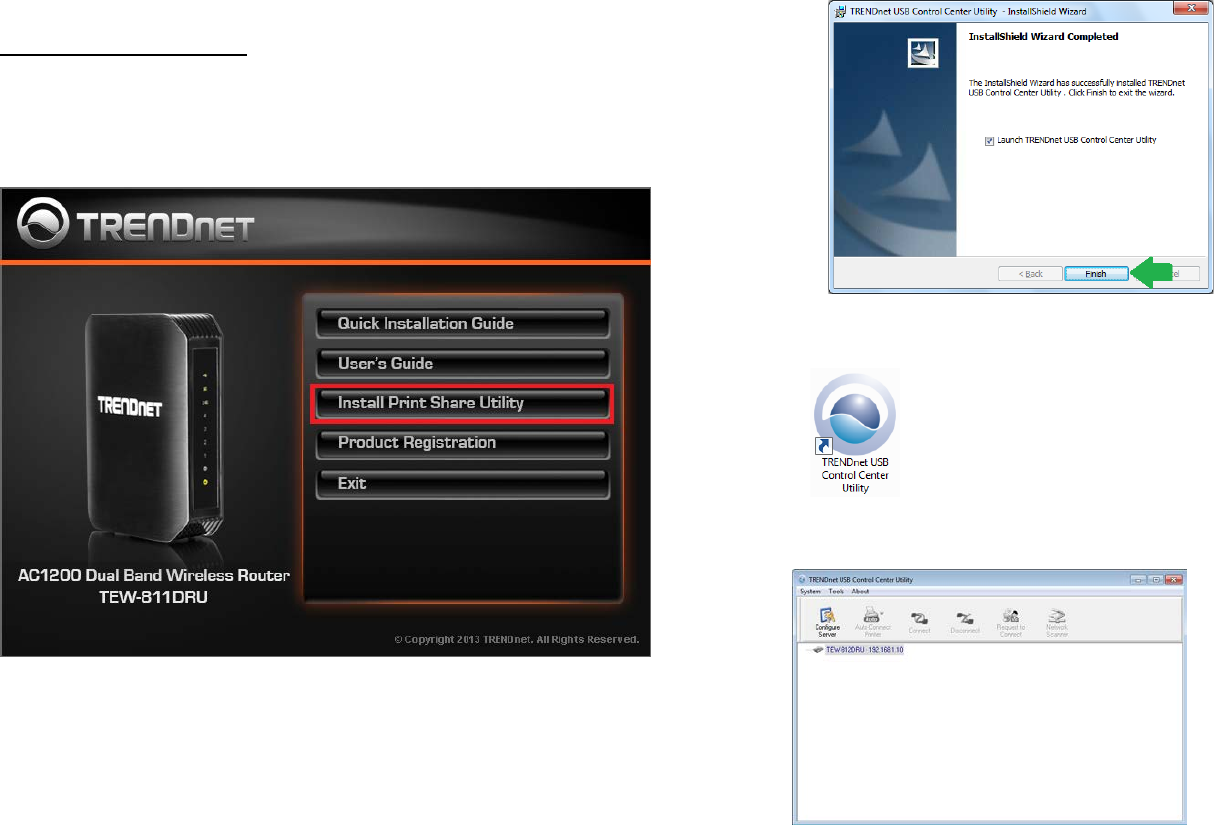Click the Configure Server toolbar icon

coord(828,621)
